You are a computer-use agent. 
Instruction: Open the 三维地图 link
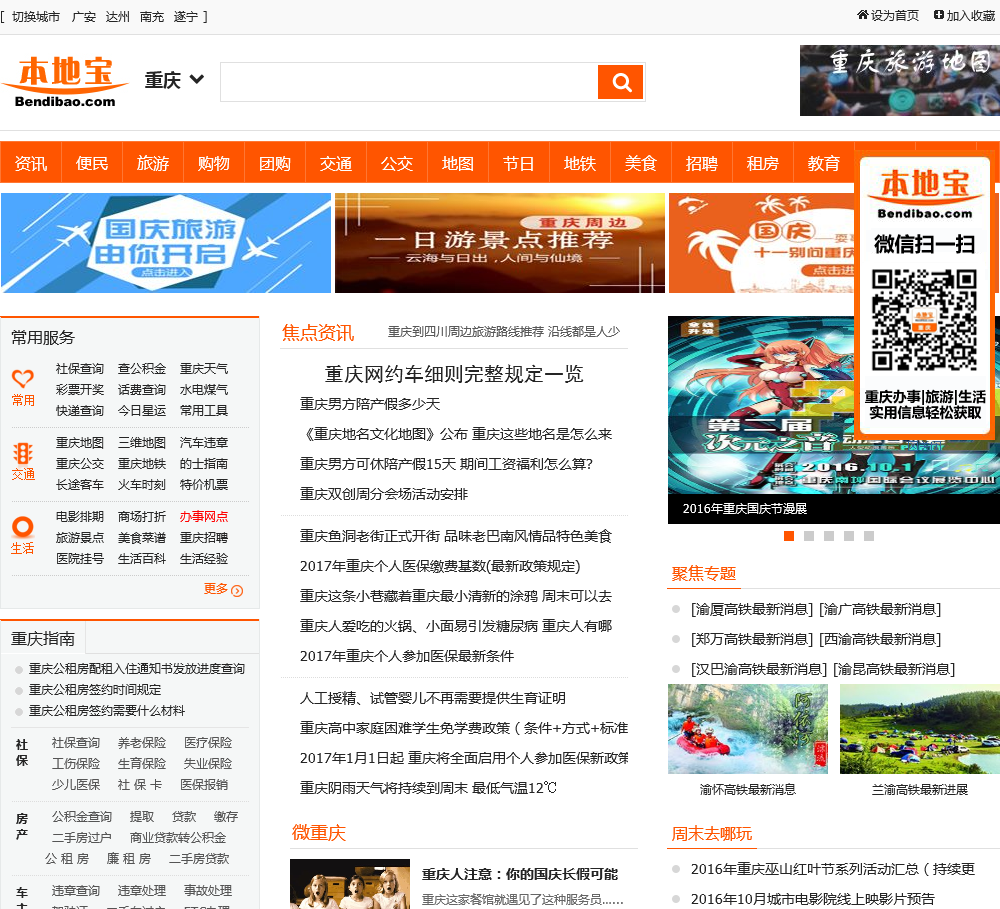pos(142,443)
